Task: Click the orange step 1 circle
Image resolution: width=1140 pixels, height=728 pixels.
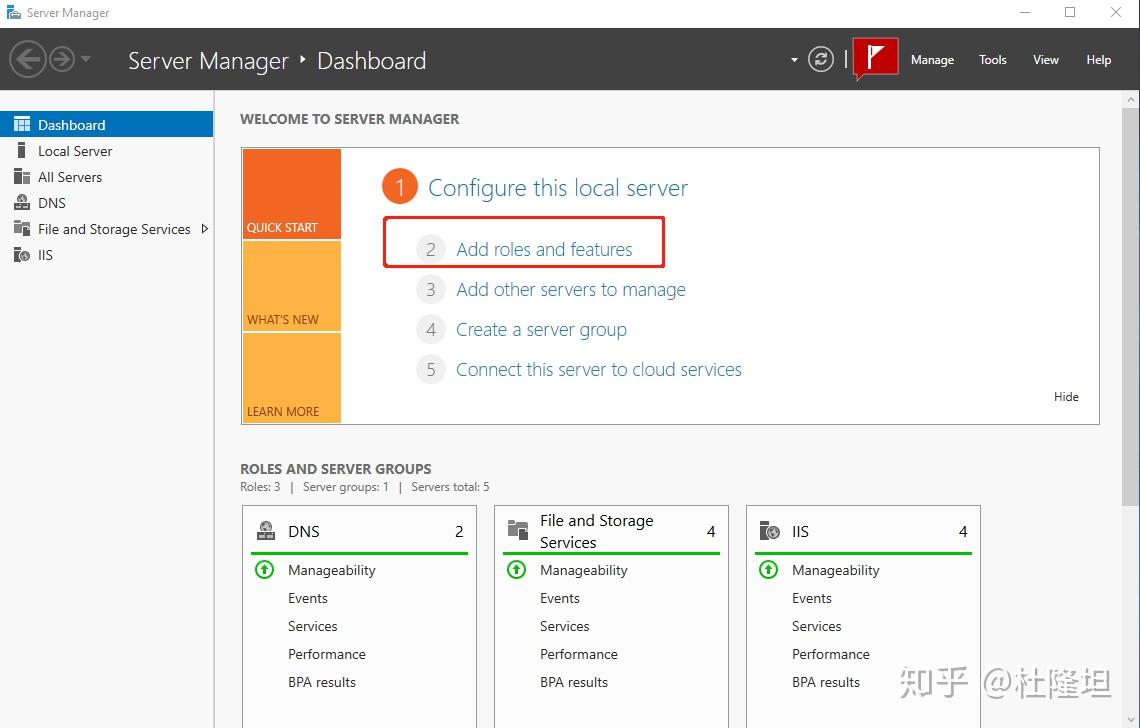Action: click(x=399, y=187)
